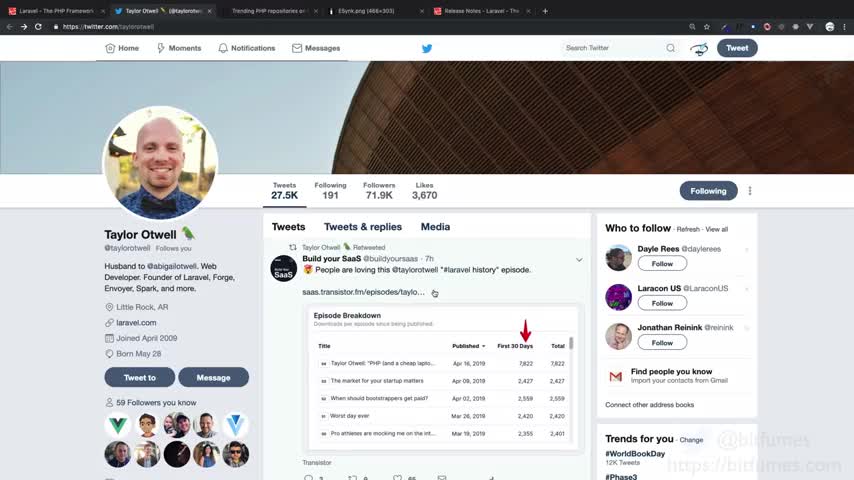Toggle the Following button on Taylor's profile
This screenshot has width=854, height=480.
(x=708, y=191)
